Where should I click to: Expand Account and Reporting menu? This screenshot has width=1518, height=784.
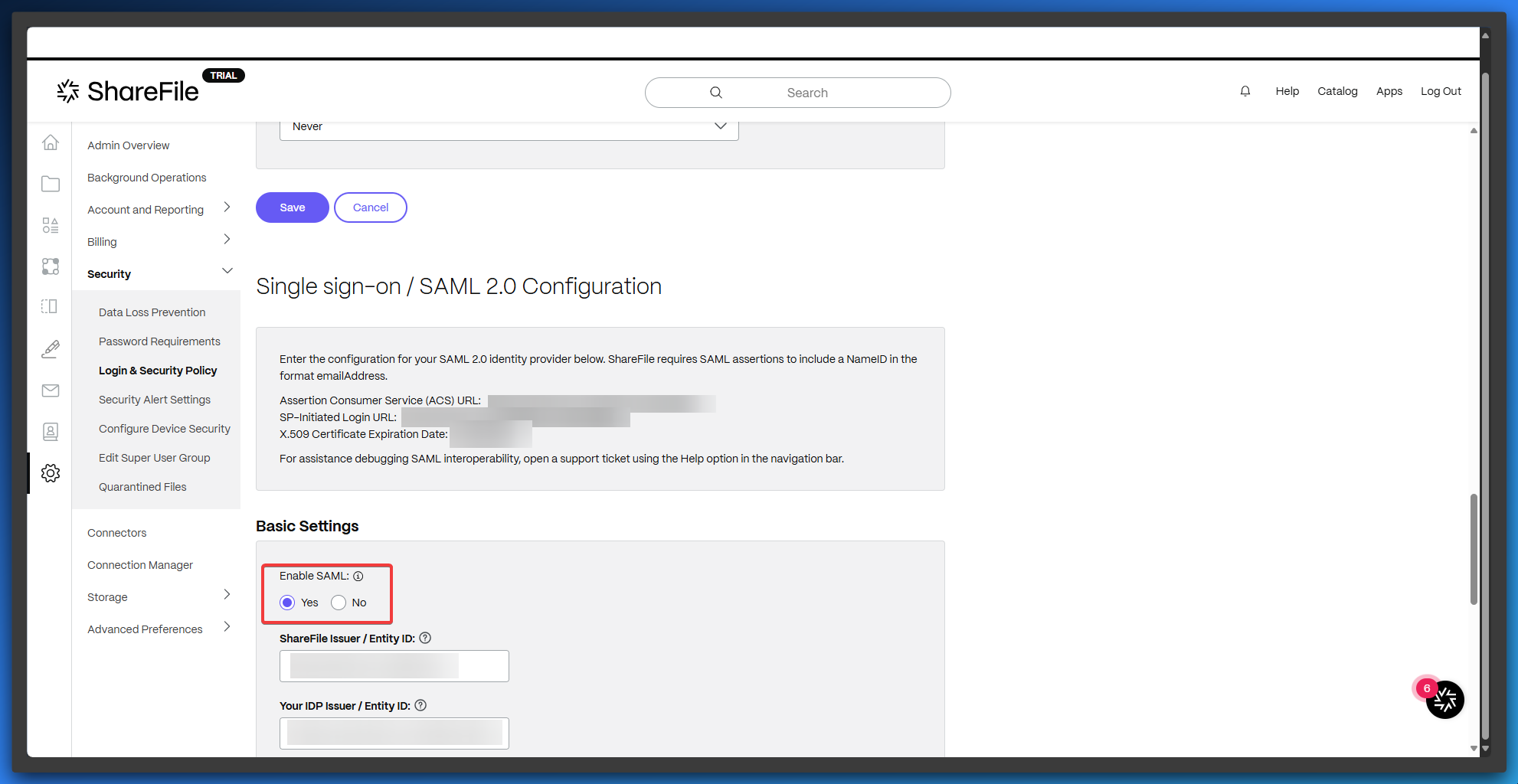click(227, 207)
